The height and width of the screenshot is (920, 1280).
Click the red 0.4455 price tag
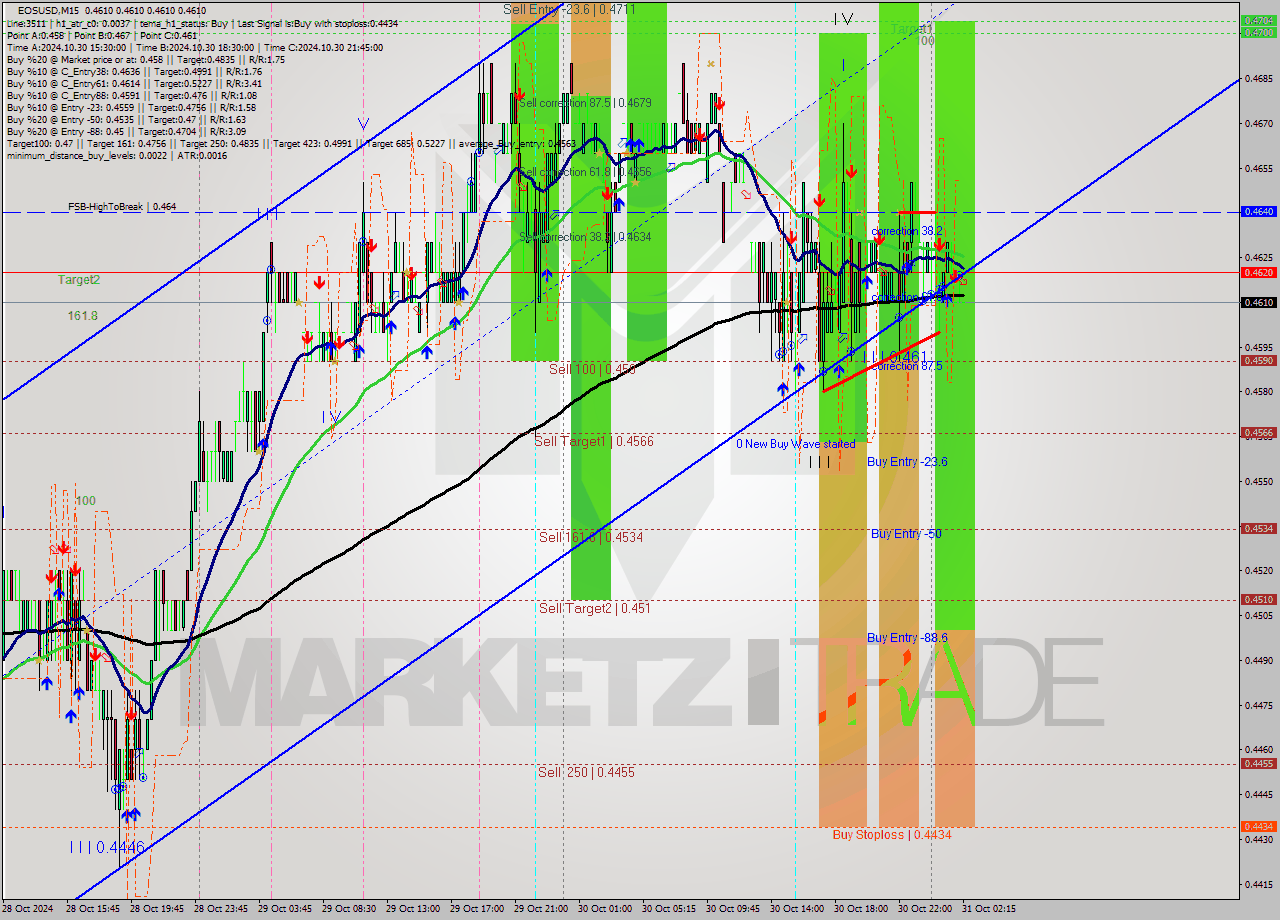click(1258, 764)
